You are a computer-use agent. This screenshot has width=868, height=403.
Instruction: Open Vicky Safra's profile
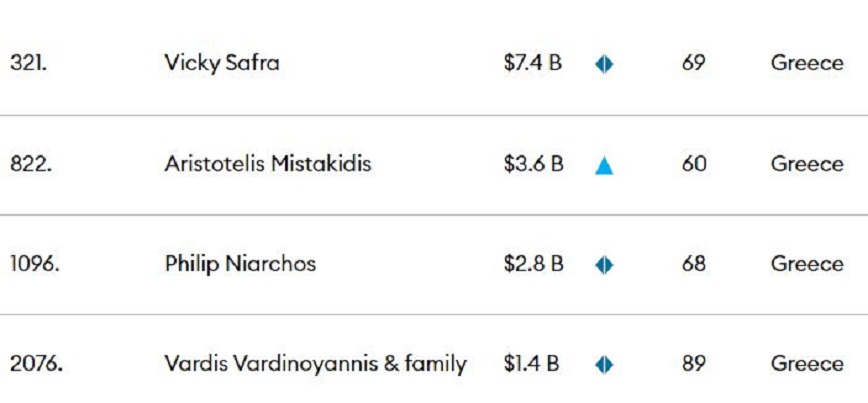click(222, 63)
